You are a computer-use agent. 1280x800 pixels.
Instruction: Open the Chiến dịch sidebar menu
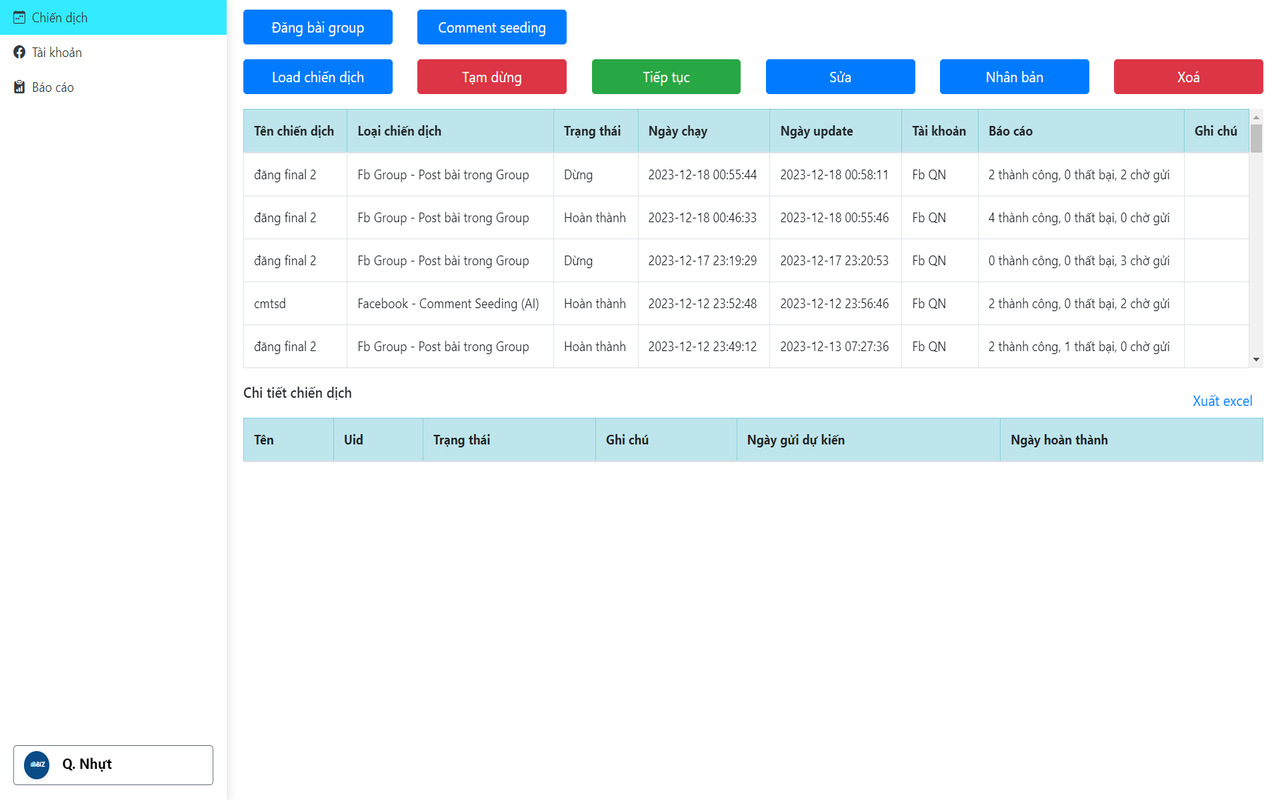click(x=113, y=17)
